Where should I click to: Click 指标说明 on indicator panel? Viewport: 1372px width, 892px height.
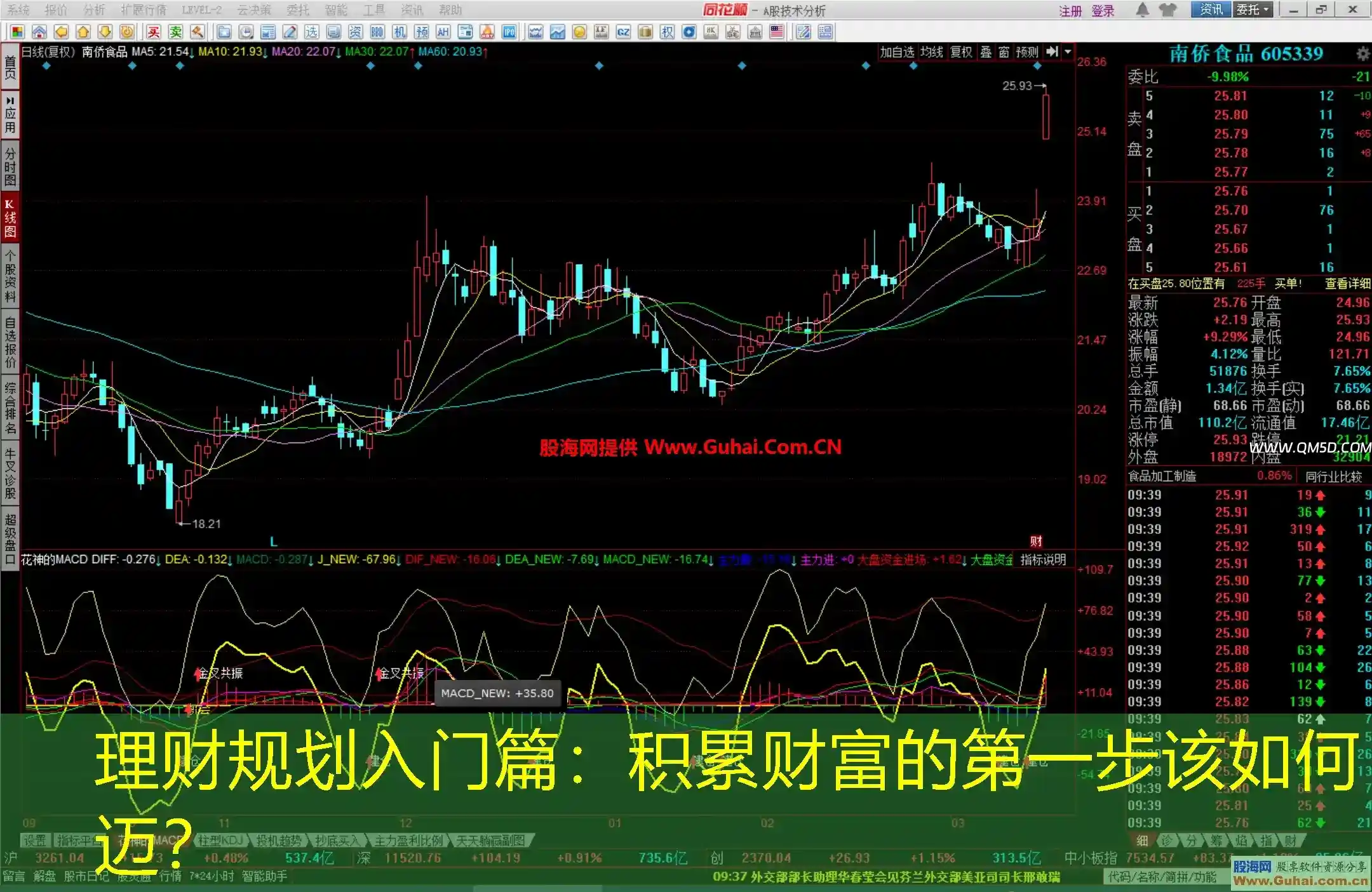(1043, 559)
